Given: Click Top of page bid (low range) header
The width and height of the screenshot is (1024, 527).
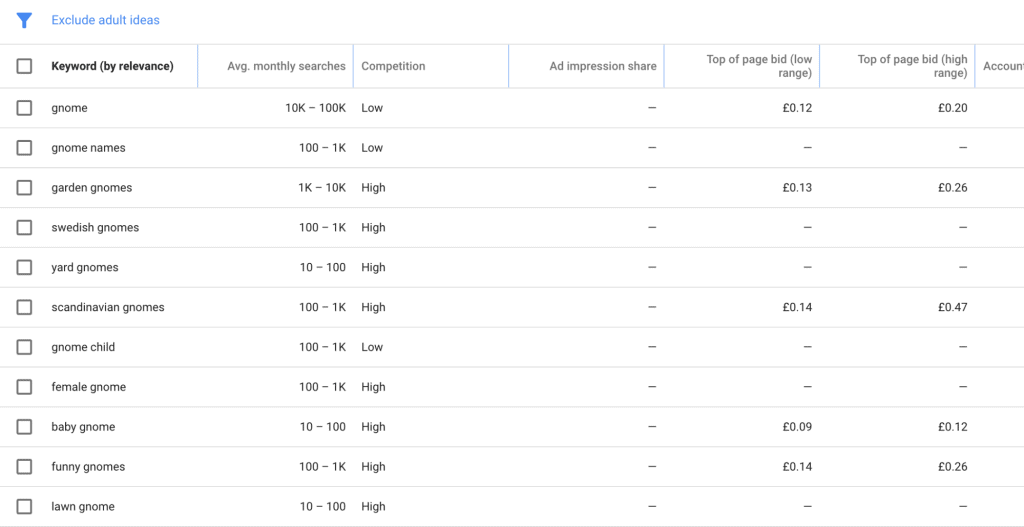Looking at the screenshot, I should (758, 66).
